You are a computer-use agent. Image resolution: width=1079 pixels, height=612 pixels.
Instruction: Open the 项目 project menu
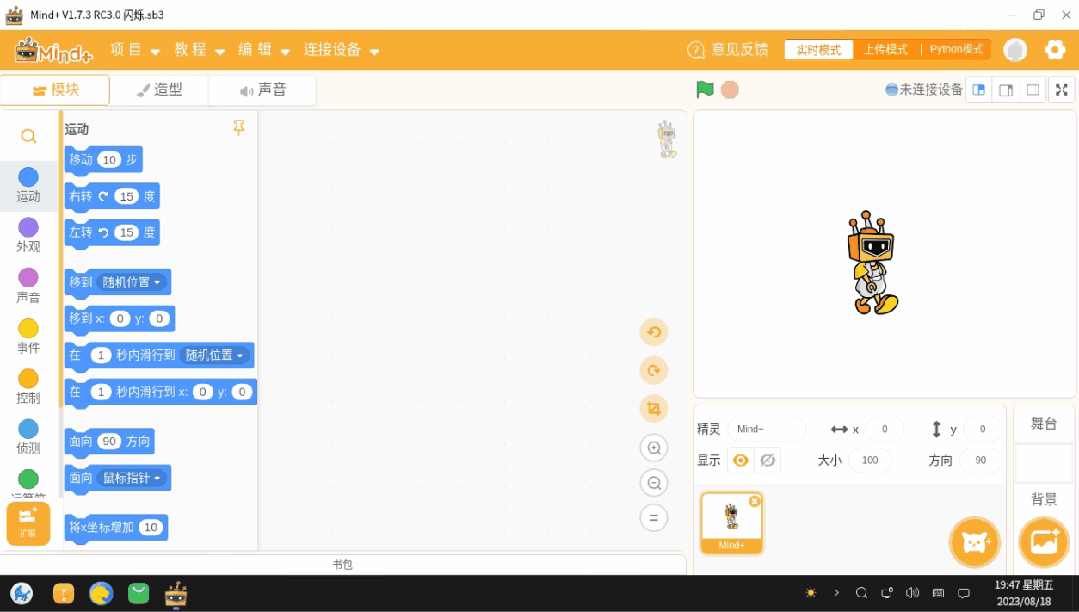tap(135, 50)
